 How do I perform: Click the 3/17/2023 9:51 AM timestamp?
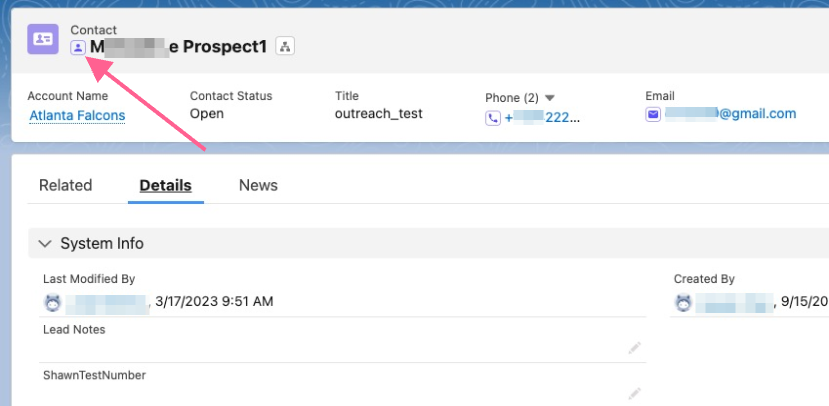click(x=214, y=302)
